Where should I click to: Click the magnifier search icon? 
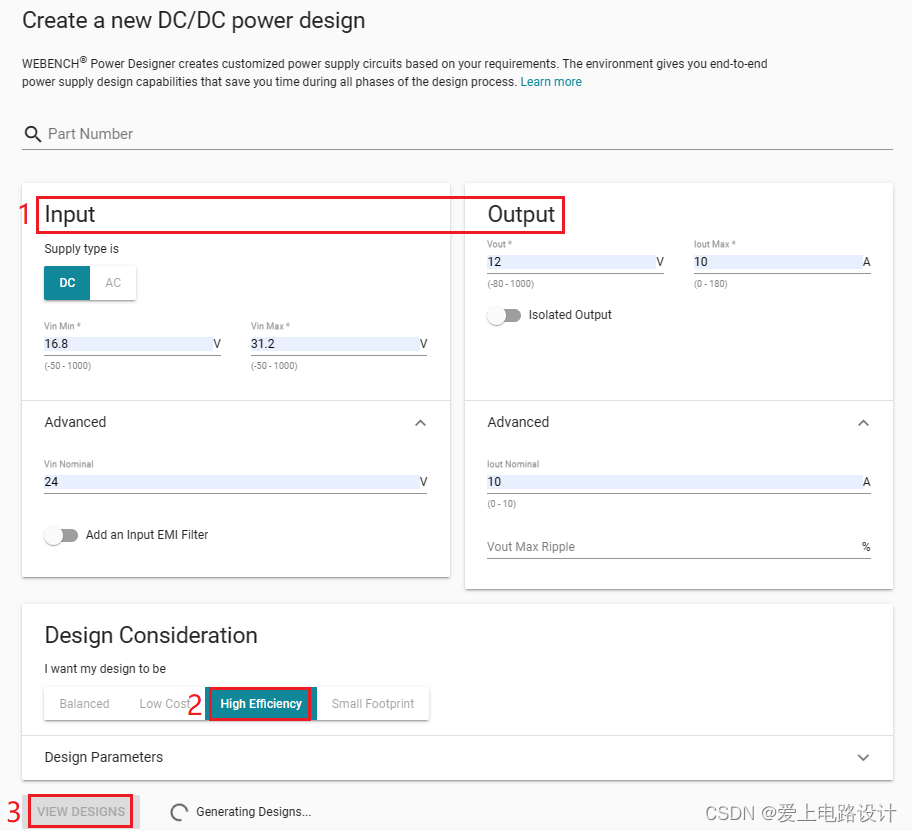pyautogui.click(x=33, y=134)
